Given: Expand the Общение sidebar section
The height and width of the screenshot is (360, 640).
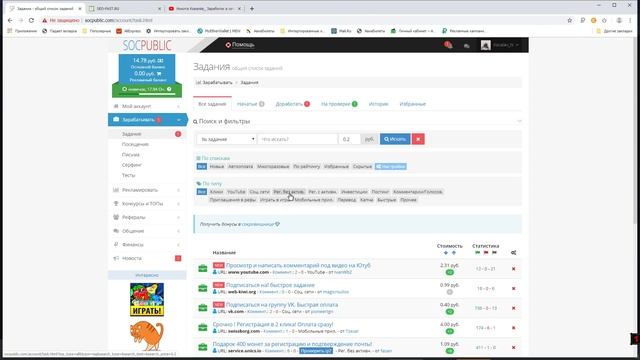Looking at the screenshot, I should click(x=147, y=231).
